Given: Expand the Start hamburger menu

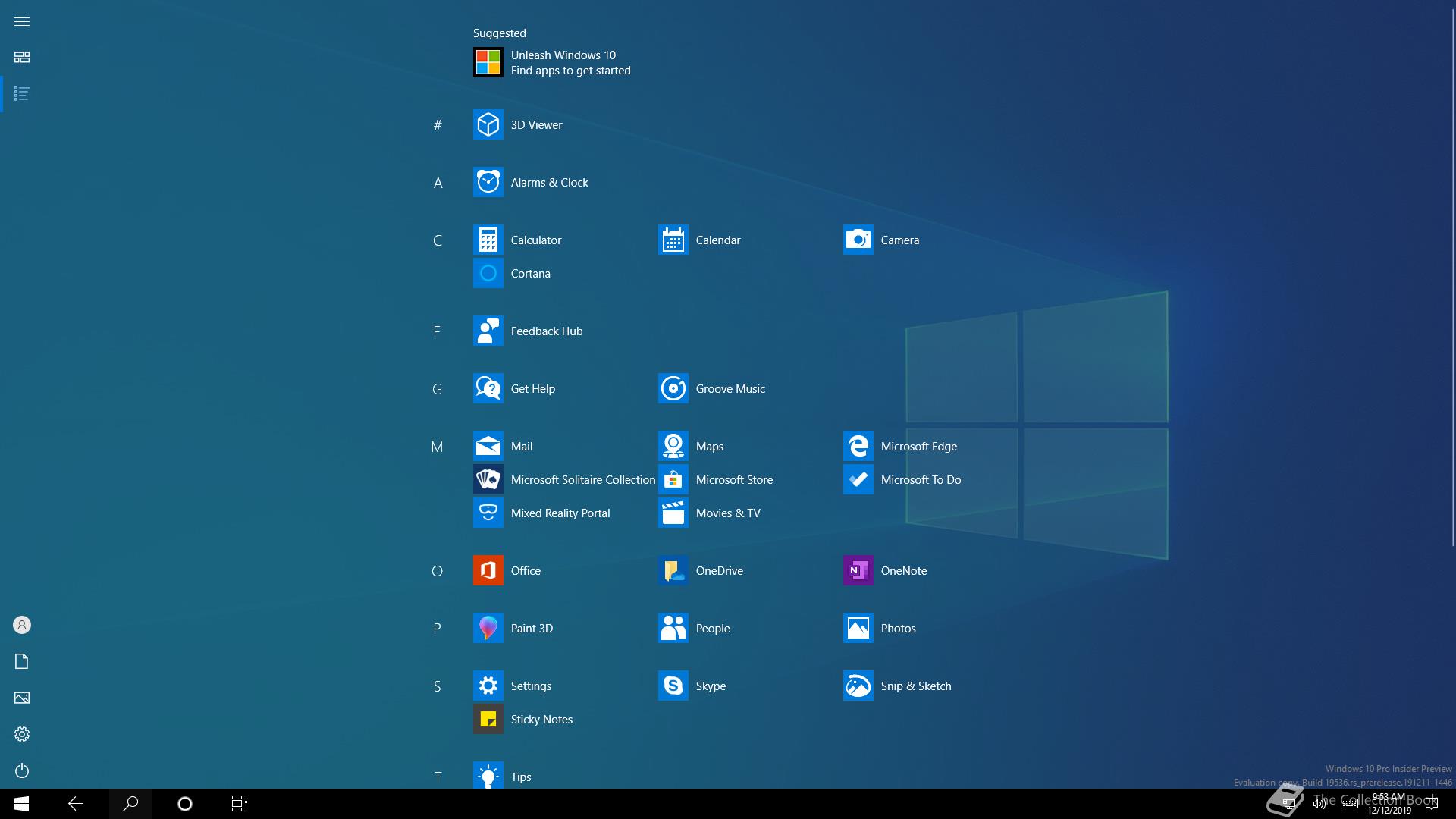Looking at the screenshot, I should (x=22, y=21).
